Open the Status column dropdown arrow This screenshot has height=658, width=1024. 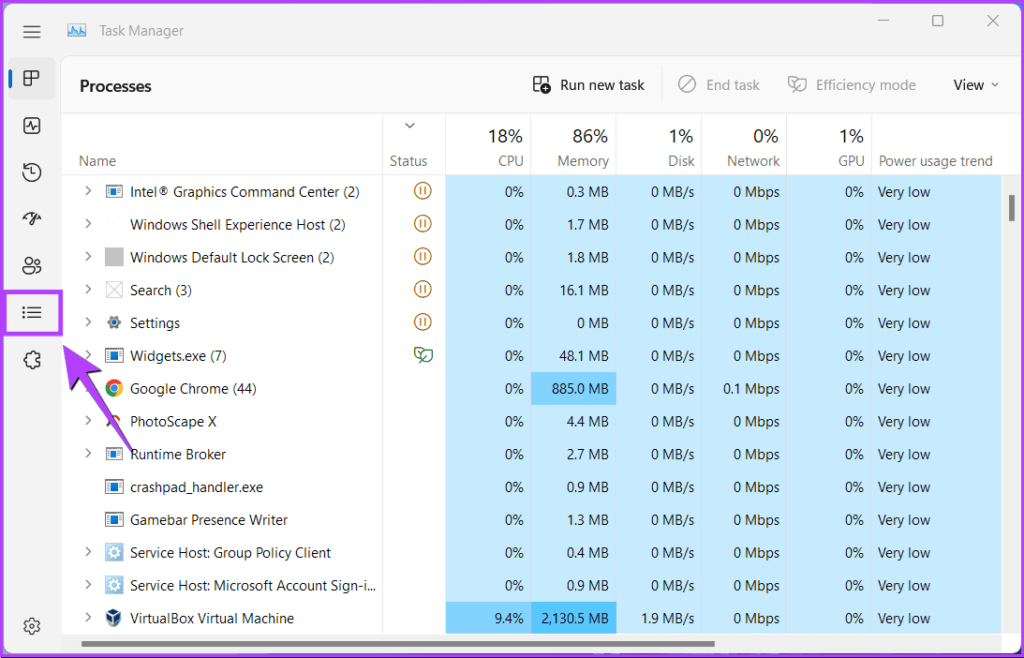click(410, 126)
